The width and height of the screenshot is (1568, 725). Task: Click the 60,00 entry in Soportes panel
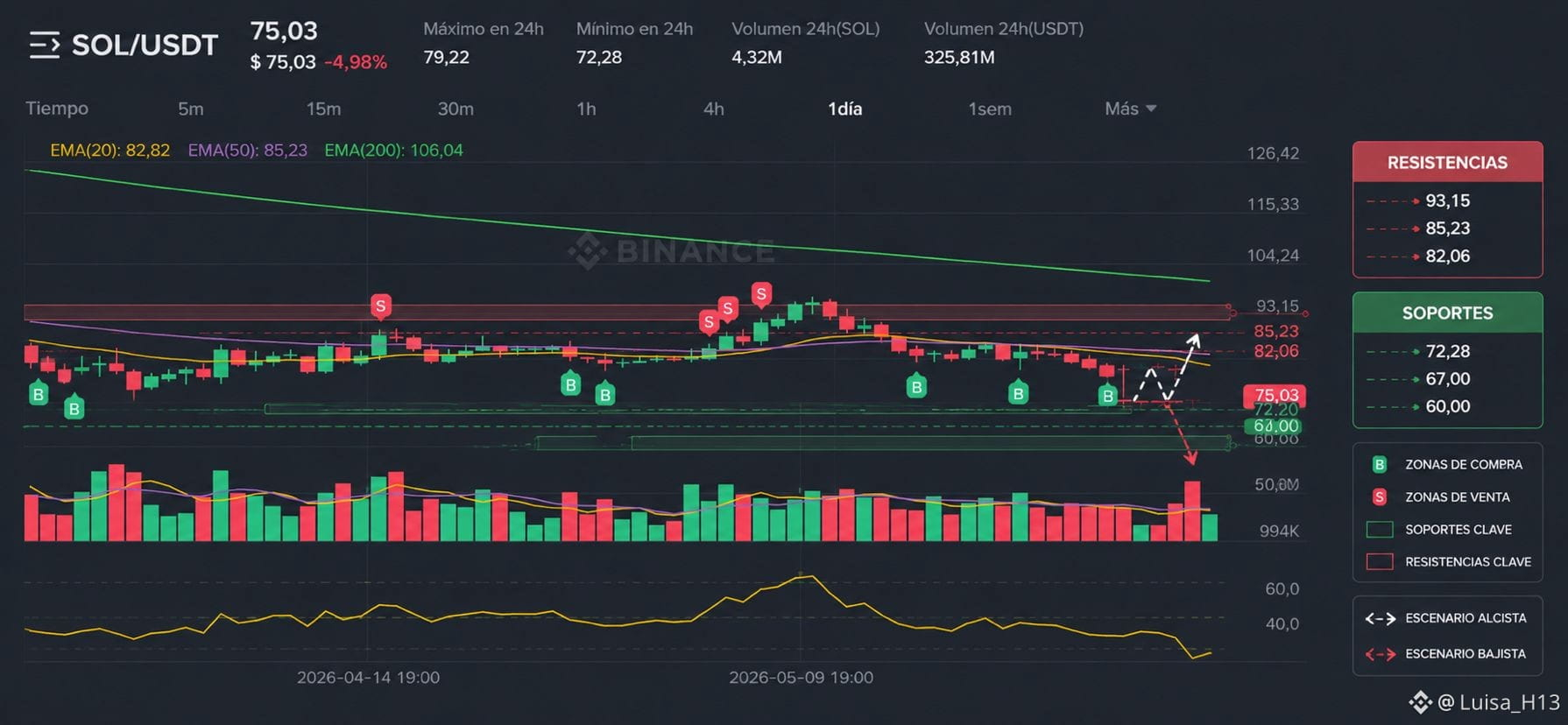1447,406
